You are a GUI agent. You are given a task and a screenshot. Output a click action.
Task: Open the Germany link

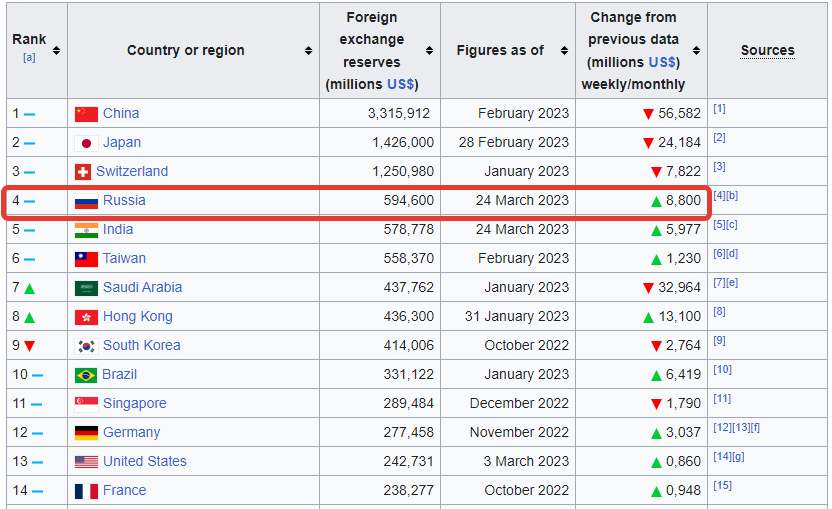point(132,433)
